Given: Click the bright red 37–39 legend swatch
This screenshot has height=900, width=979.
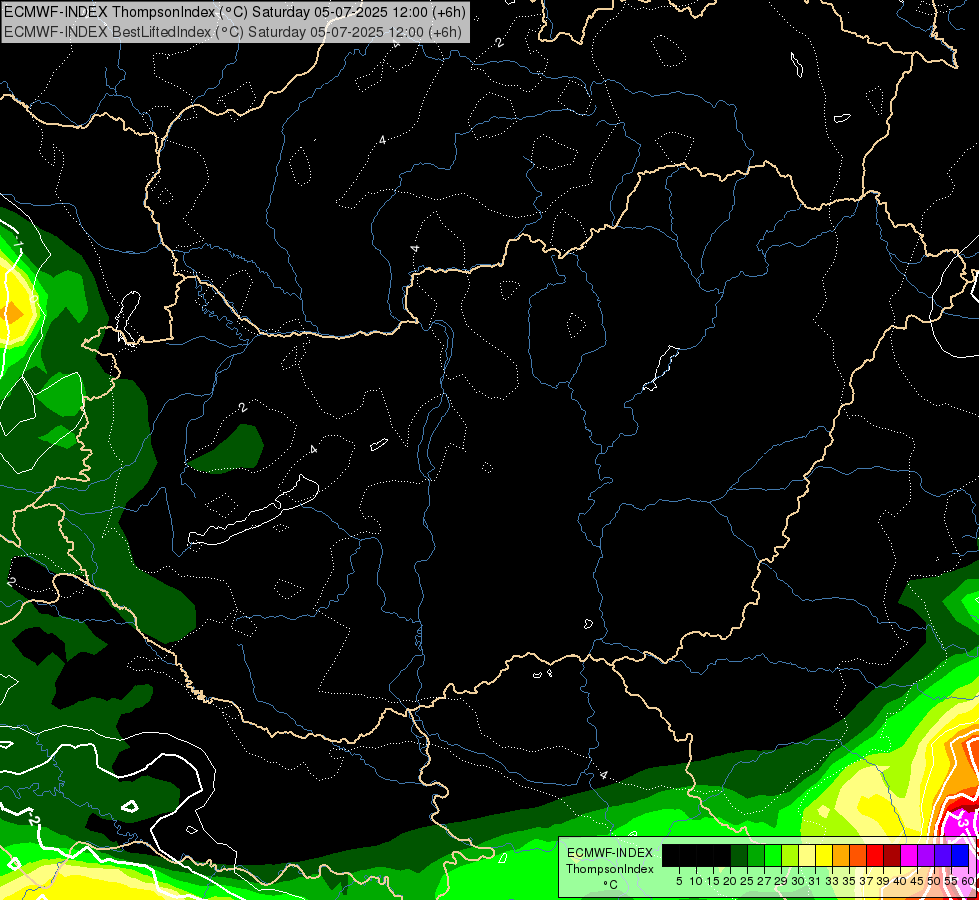Looking at the screenshot, I should (875, 856).
